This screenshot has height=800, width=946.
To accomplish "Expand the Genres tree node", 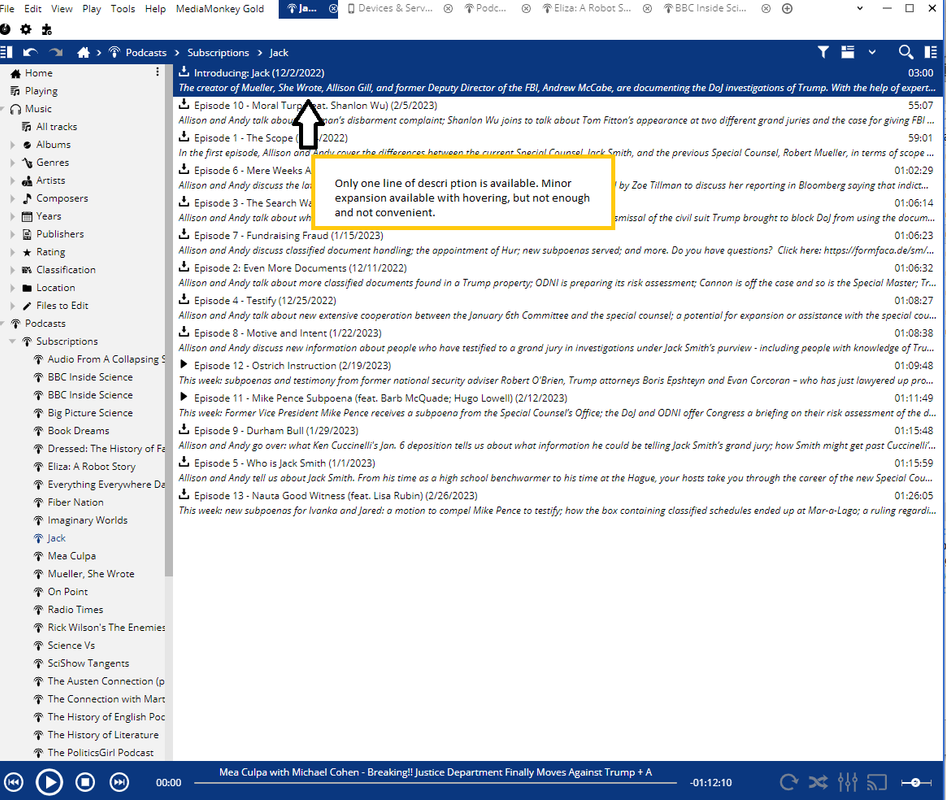I will [x=13, y=162].
